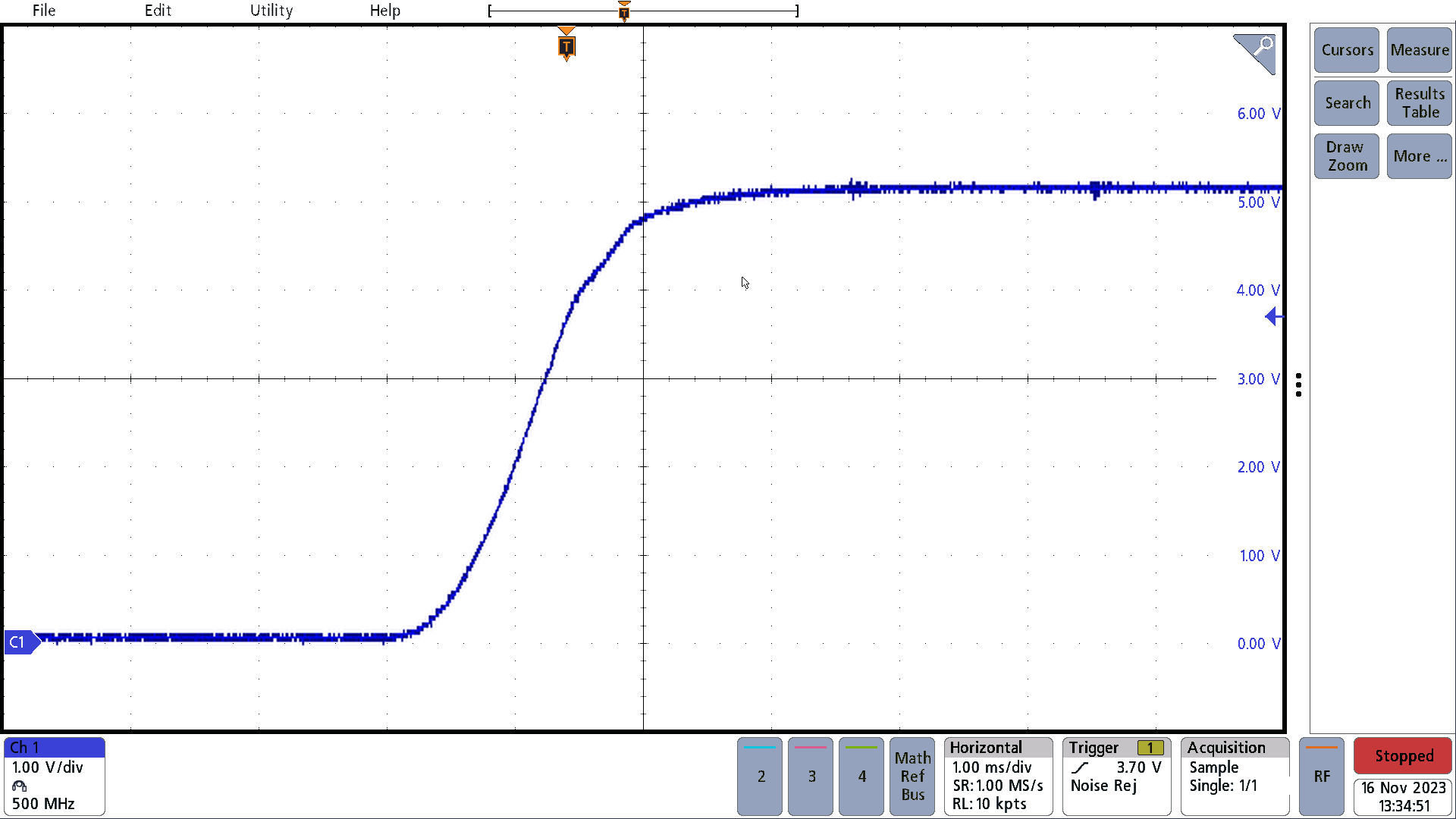Open the File menu
This screenshot has width=1456, height=819.
[44, 11]
